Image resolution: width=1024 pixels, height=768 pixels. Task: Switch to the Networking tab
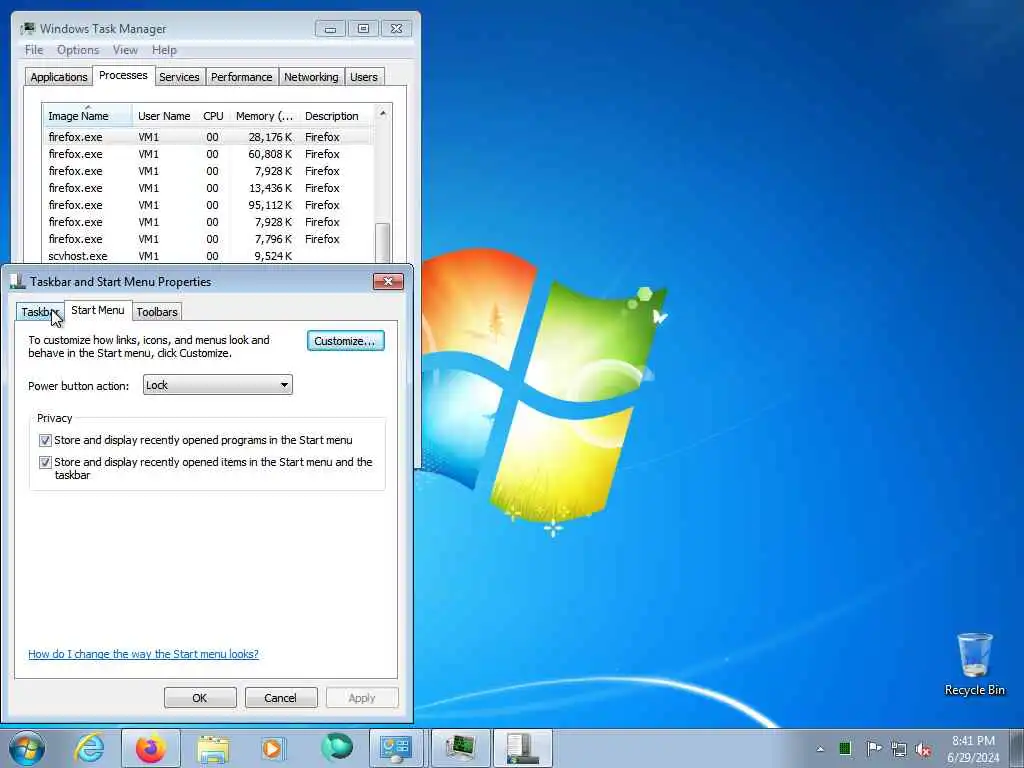[x=312, y=77]
